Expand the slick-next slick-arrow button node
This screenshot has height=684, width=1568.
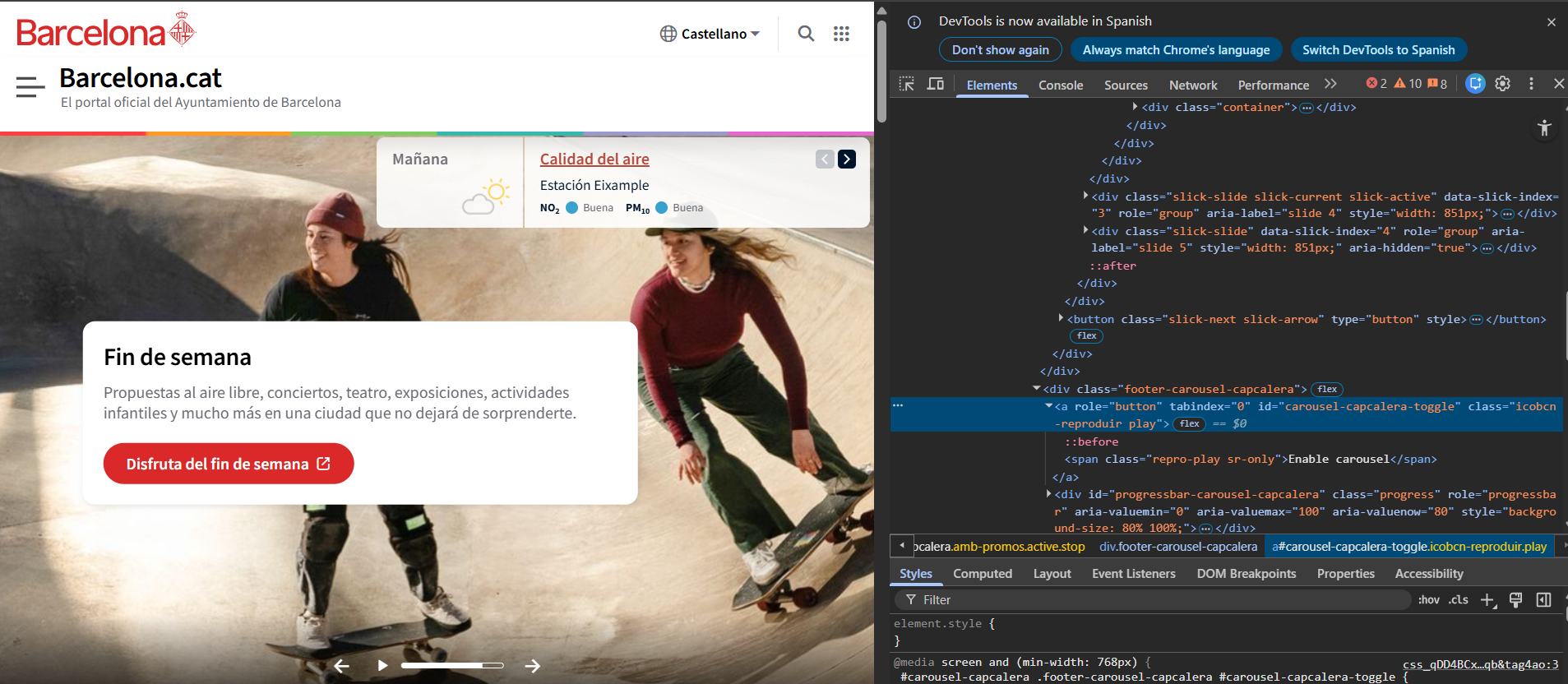pyautogui.click(x=1061, y=319)
